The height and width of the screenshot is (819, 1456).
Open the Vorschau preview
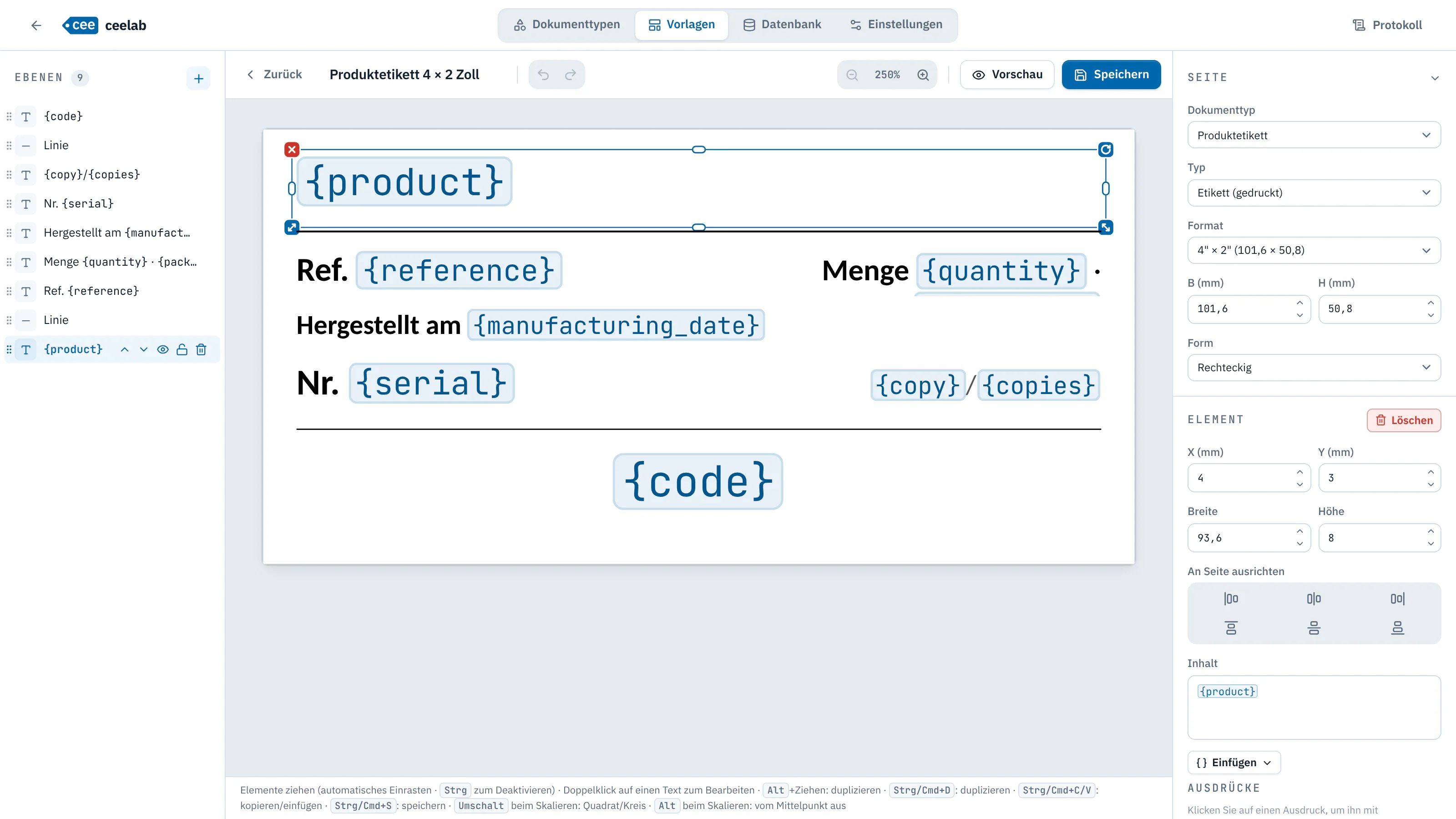tap(1007, 75)
